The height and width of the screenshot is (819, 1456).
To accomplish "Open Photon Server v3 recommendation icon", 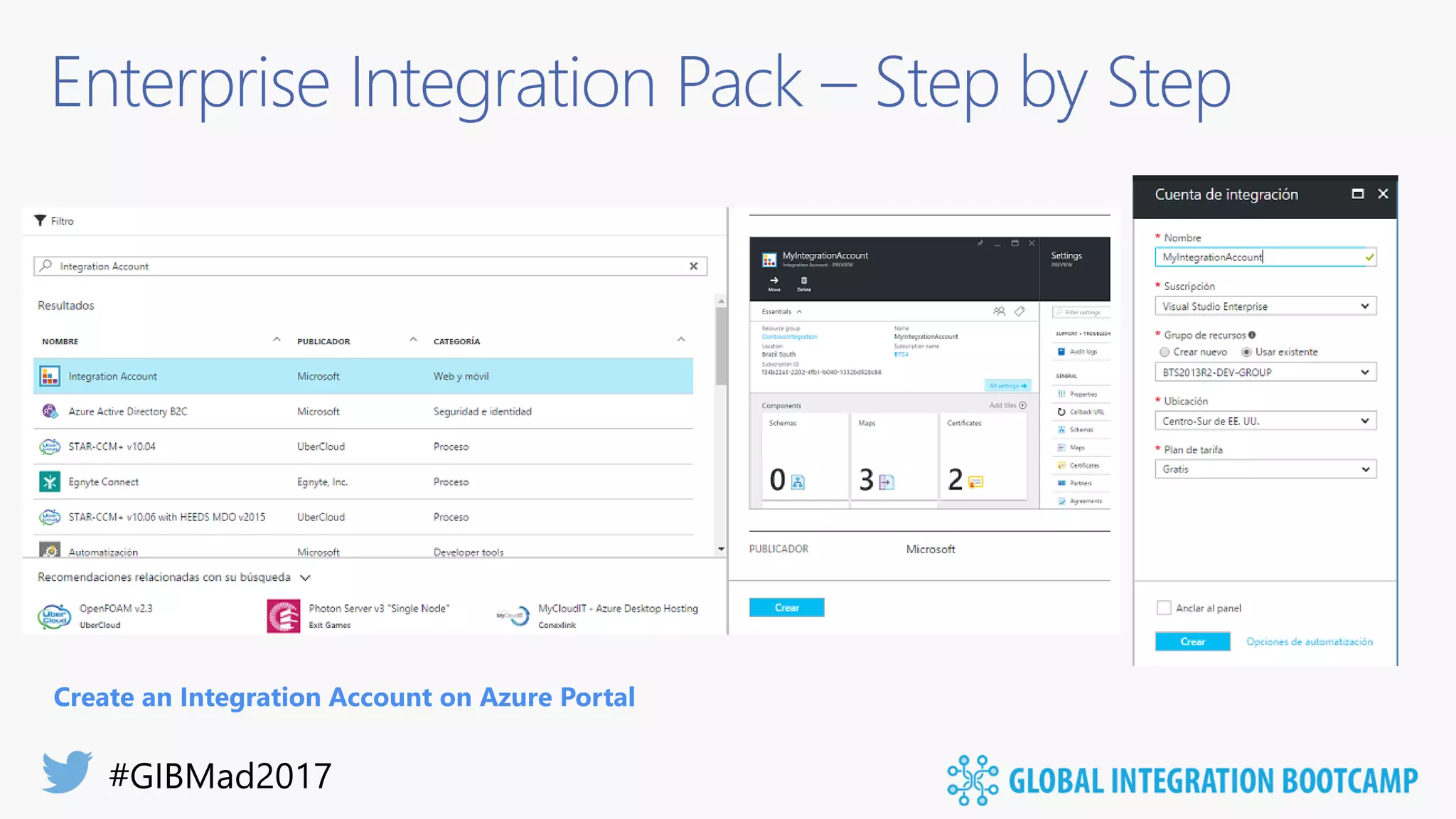I will coord(284,616).
